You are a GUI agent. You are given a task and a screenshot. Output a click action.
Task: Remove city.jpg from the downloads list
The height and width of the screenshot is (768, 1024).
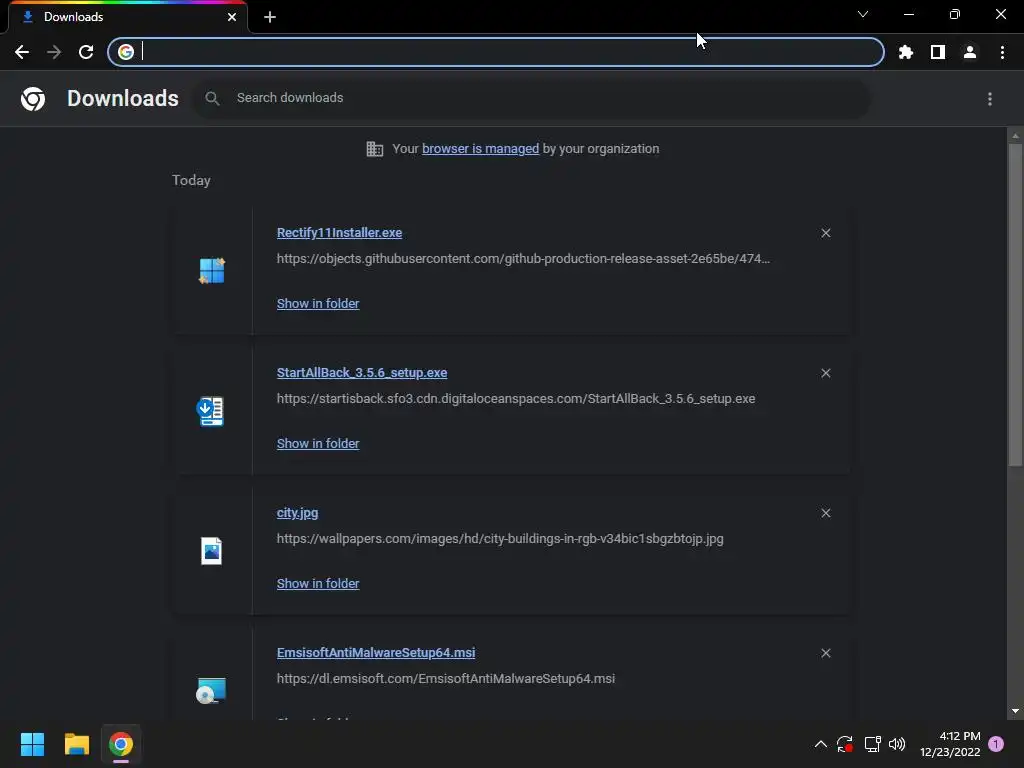(826, 513)
